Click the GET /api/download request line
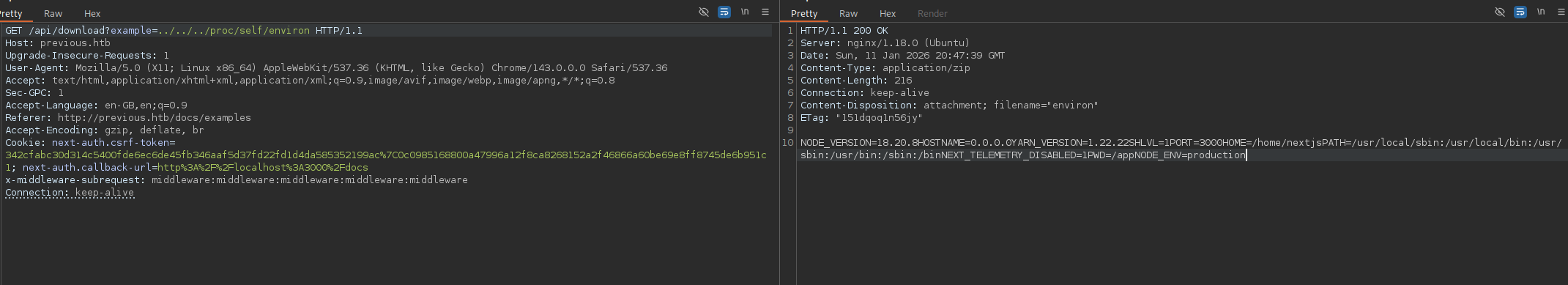The image size is (1568, 285). click(x=184, y=31)
